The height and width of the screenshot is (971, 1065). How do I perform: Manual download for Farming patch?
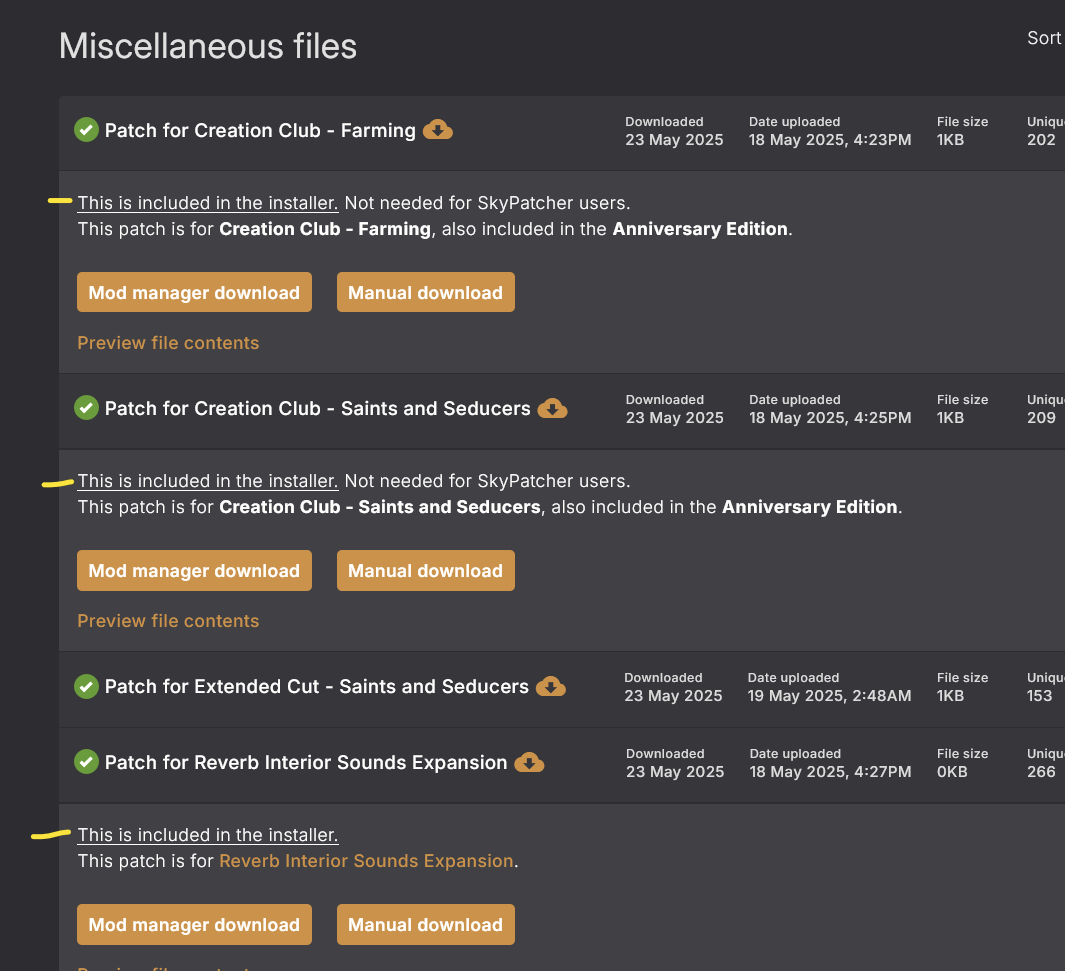425,293
